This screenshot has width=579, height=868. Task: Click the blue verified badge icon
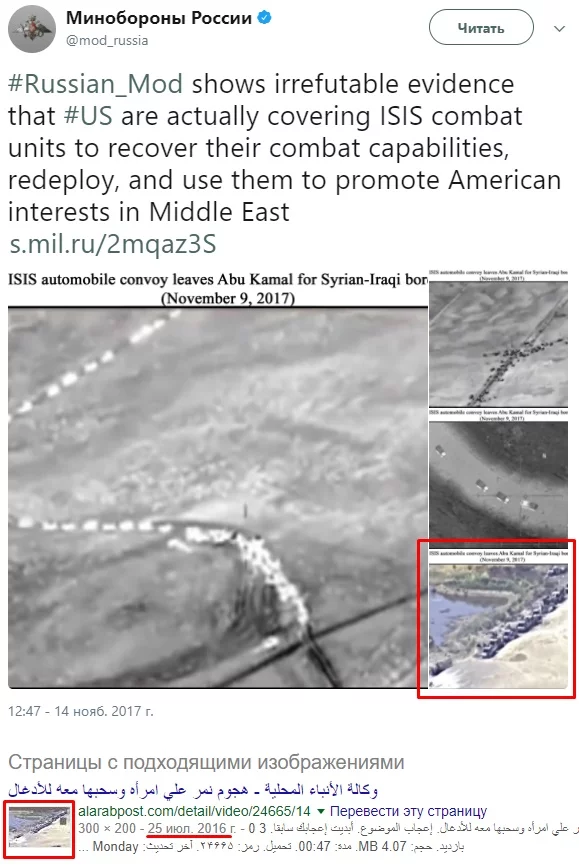click(x=265, y=18)
